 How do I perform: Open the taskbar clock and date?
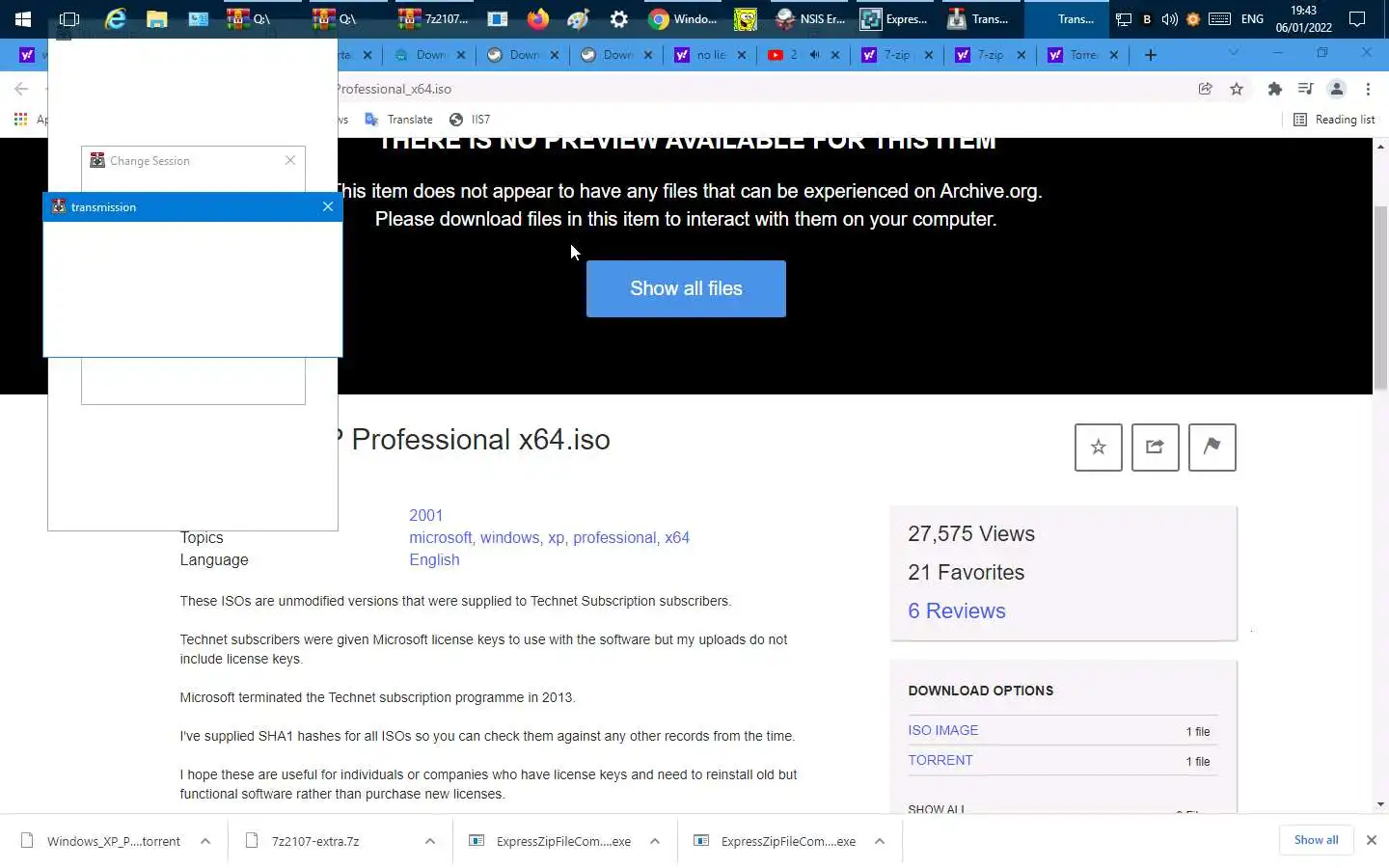click(1304, 18)
